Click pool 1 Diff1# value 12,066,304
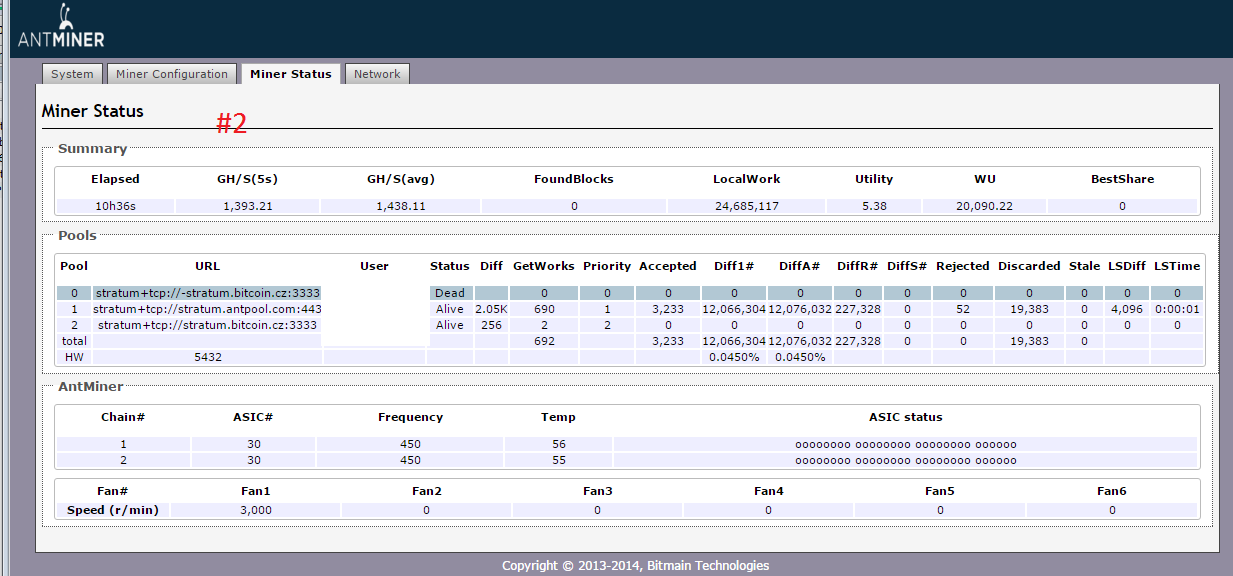 [734, 309]
